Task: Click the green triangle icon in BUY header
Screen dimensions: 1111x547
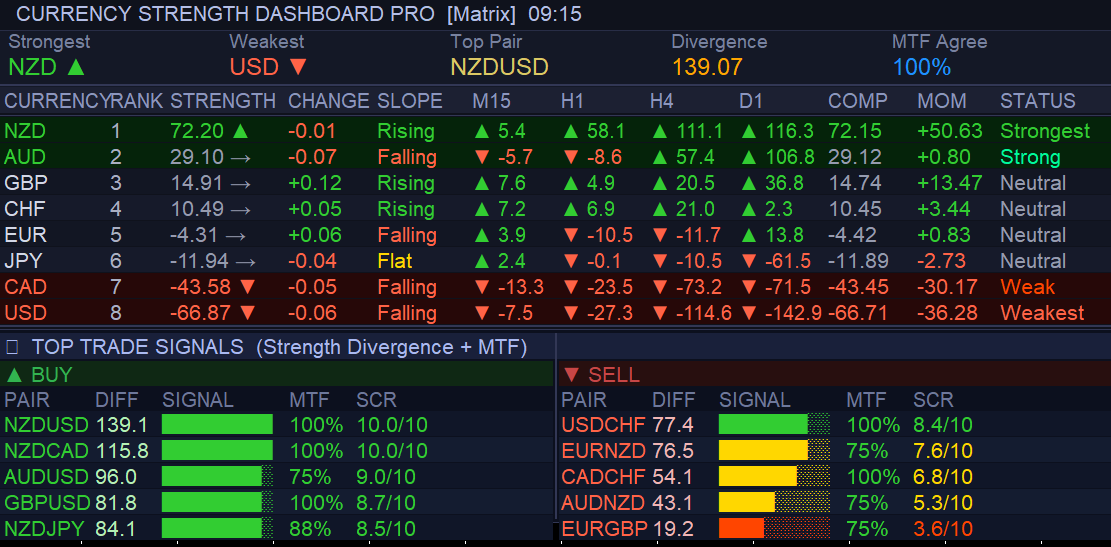Action: [x=14, y=375]
